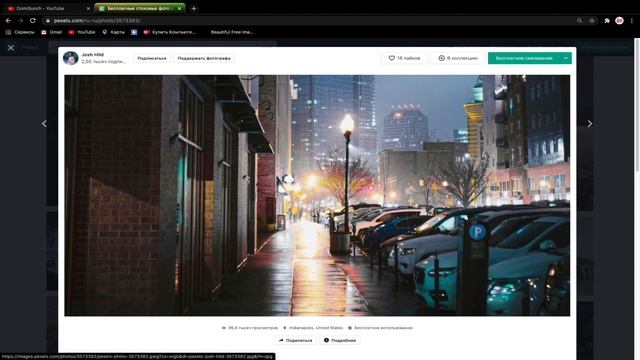Click the Бесплатное скачивание download button
This screenshot has height=360, width=640.
pyautogui.click(x=524, y=58)
